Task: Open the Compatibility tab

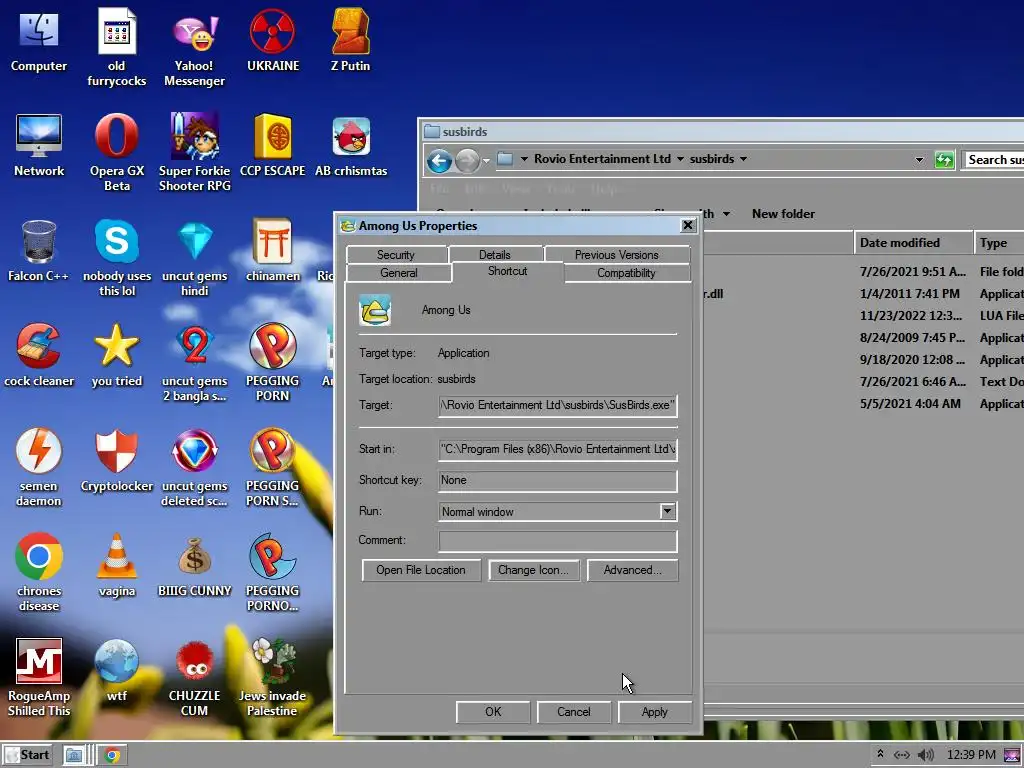Action: tap(626, 273)
